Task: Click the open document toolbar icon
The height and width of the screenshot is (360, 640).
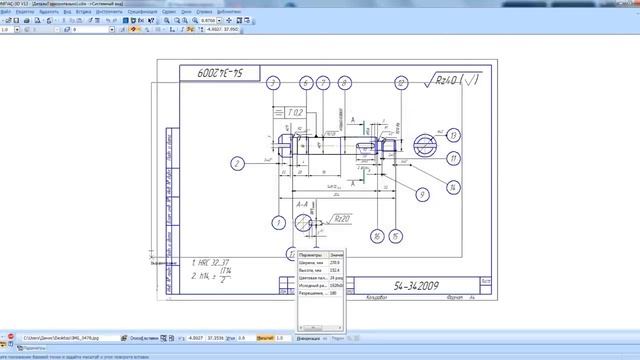Action: tap(9, 20)
